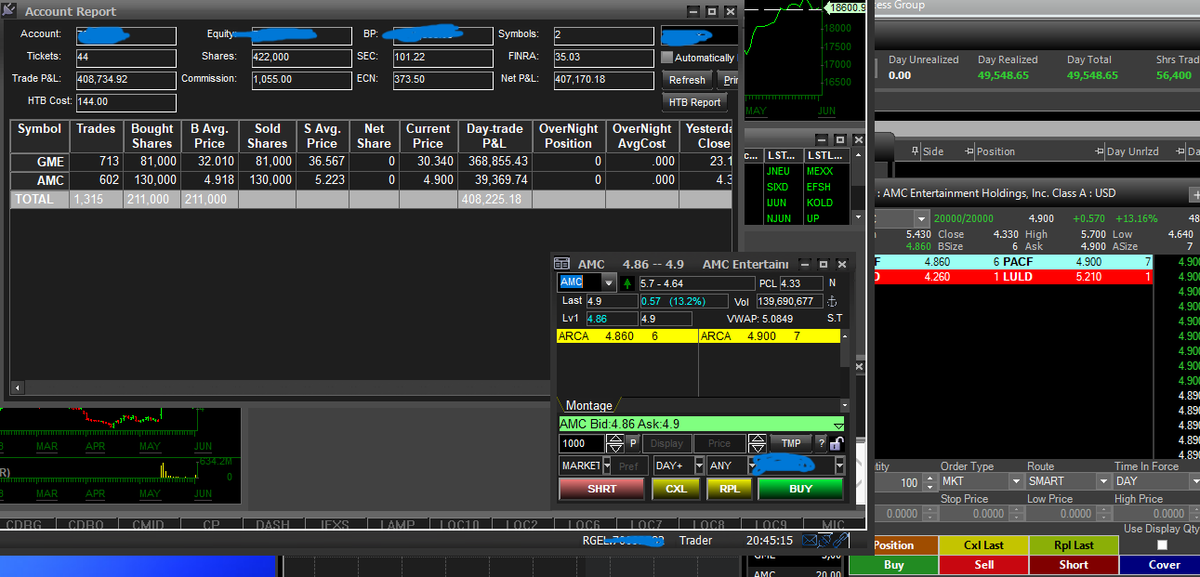Image resolution: width=1200 pixels, height=577 pixels.
Task: Click the green Buy button in order panel
Action: pyautogui.click(x=893, y=565)
